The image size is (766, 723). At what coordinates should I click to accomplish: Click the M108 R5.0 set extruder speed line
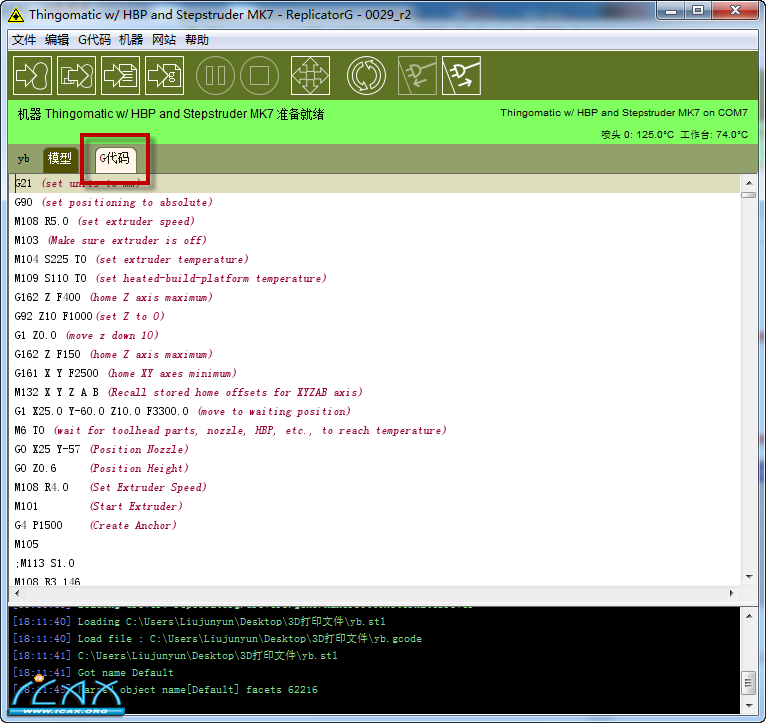(105, 221)
